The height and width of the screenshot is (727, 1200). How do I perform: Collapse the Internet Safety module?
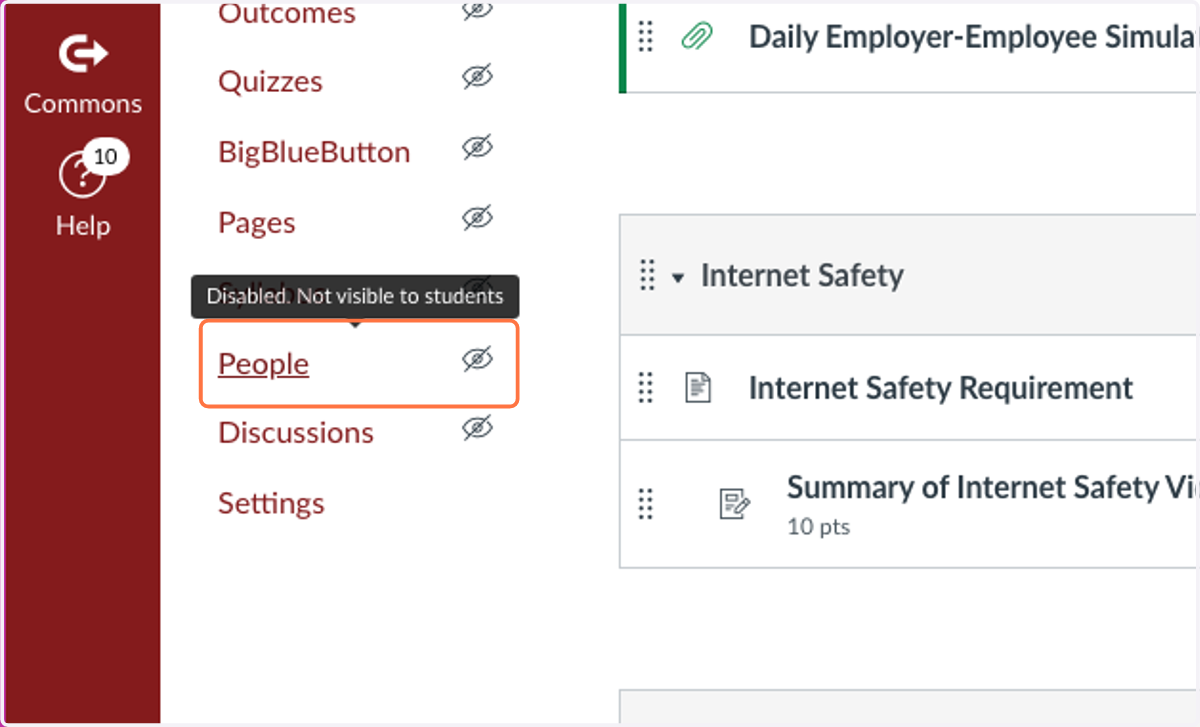pos(678,277)
